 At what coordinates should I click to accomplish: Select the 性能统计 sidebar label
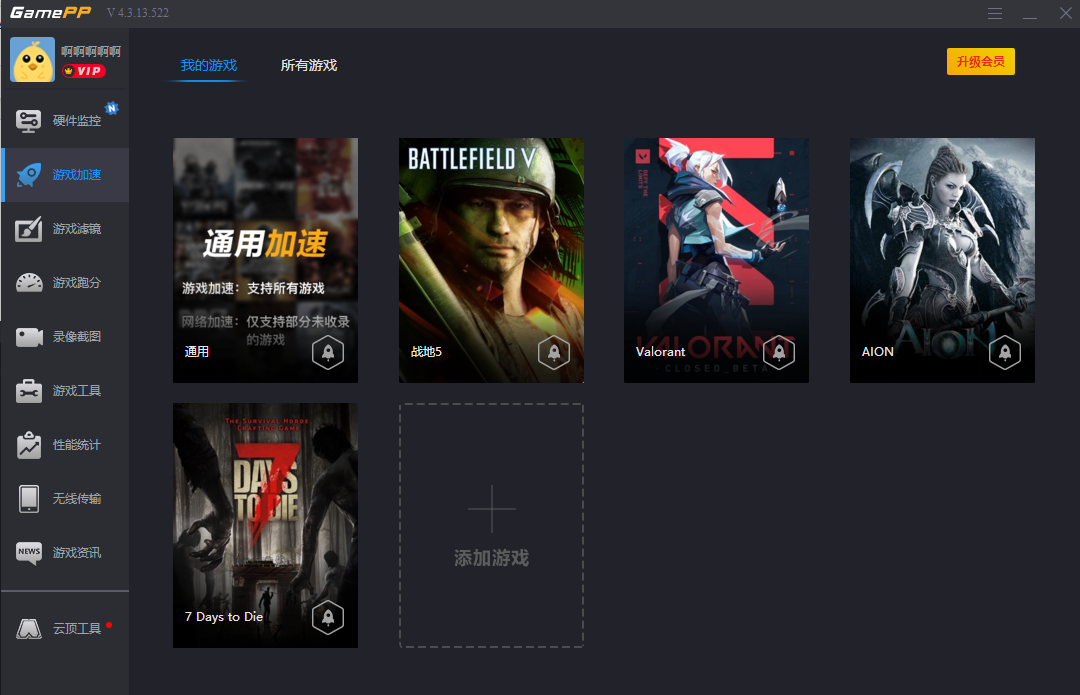coord(77,445)
